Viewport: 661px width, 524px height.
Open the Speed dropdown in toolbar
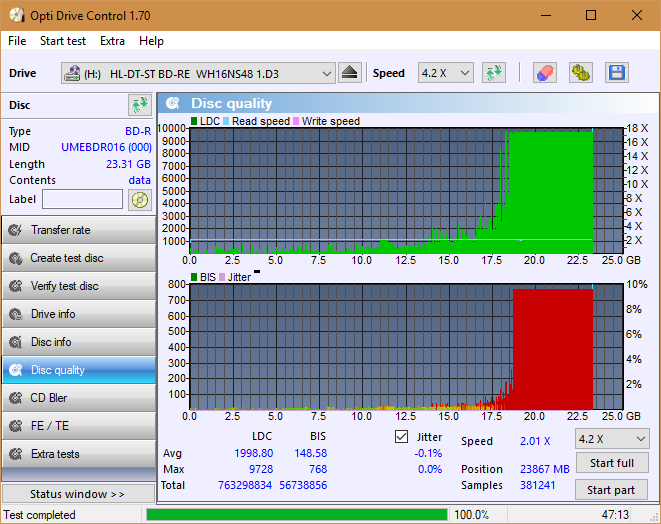tap(445, 73)
